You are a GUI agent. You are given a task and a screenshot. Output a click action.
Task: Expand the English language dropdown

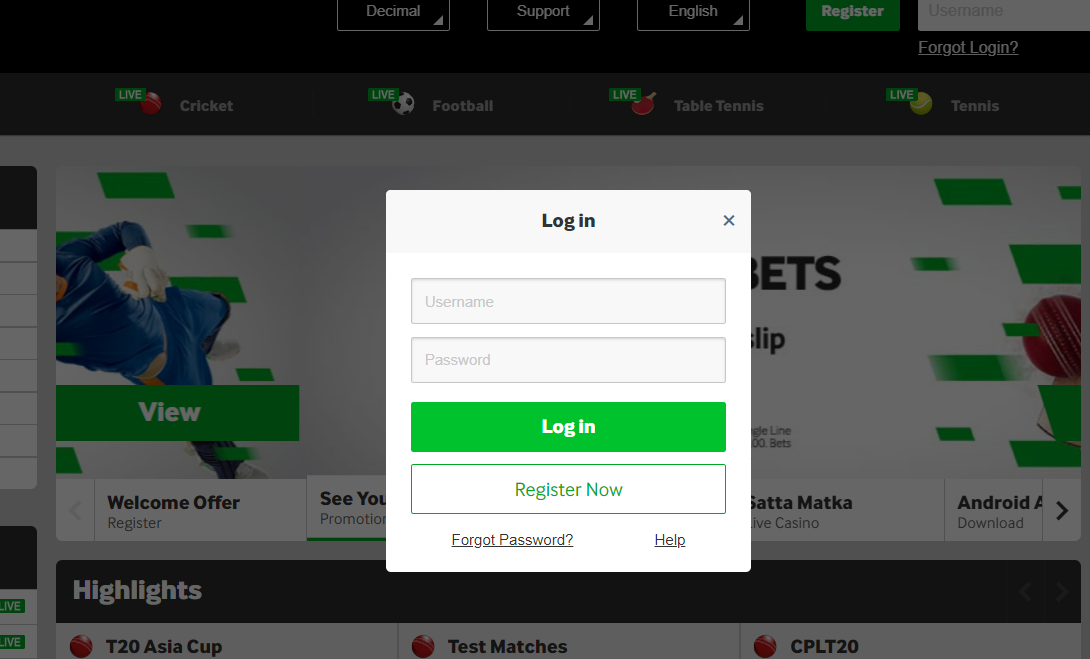(694, 13)
